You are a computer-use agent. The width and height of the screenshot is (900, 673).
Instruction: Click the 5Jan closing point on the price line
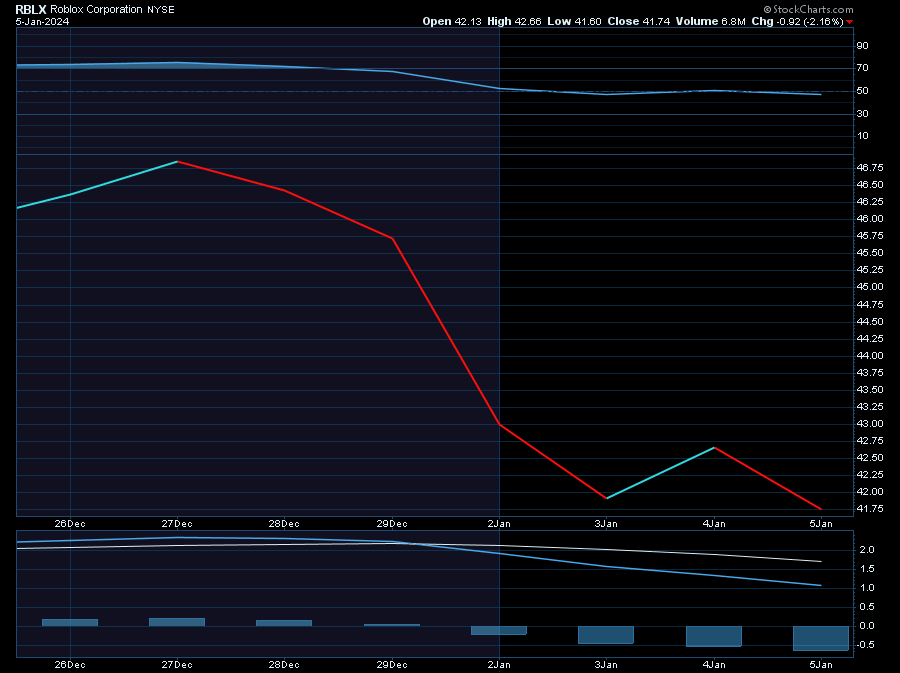[x=821, y=509]
